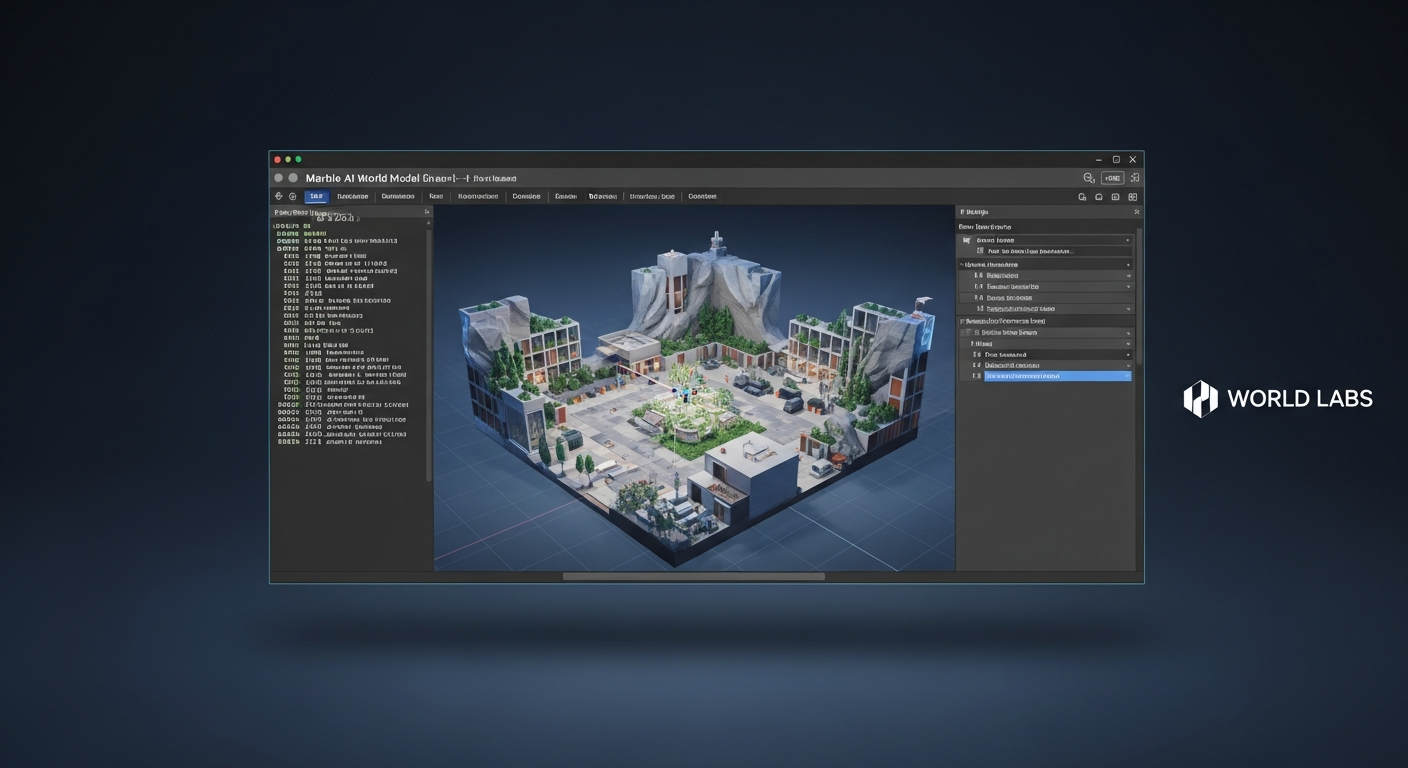Click the rounded square icon in right toolbar group

pyautogui.click(x=1099, y=197)
